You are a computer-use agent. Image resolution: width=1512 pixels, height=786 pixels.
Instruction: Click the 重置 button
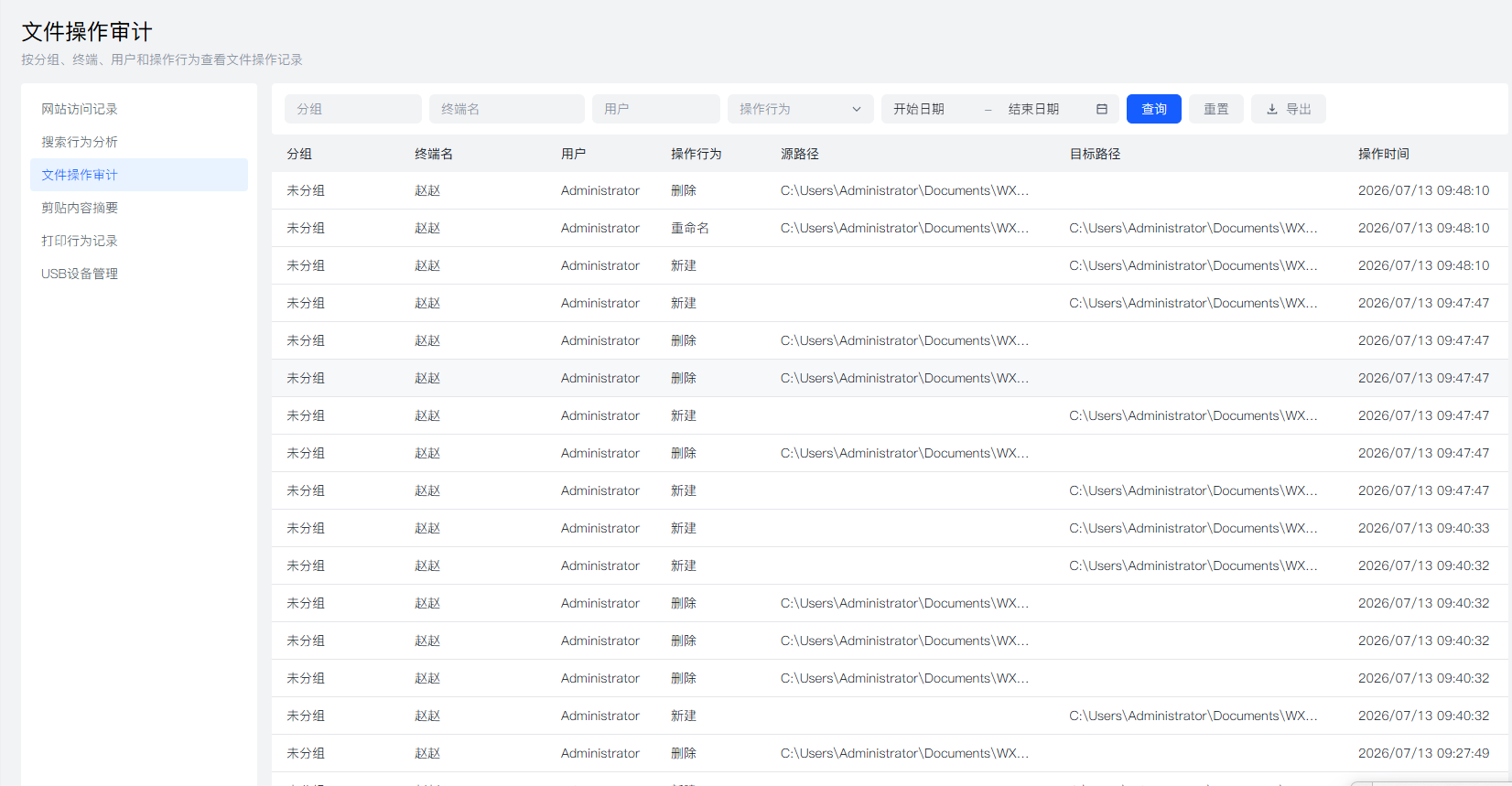[x=1216, y=109]
